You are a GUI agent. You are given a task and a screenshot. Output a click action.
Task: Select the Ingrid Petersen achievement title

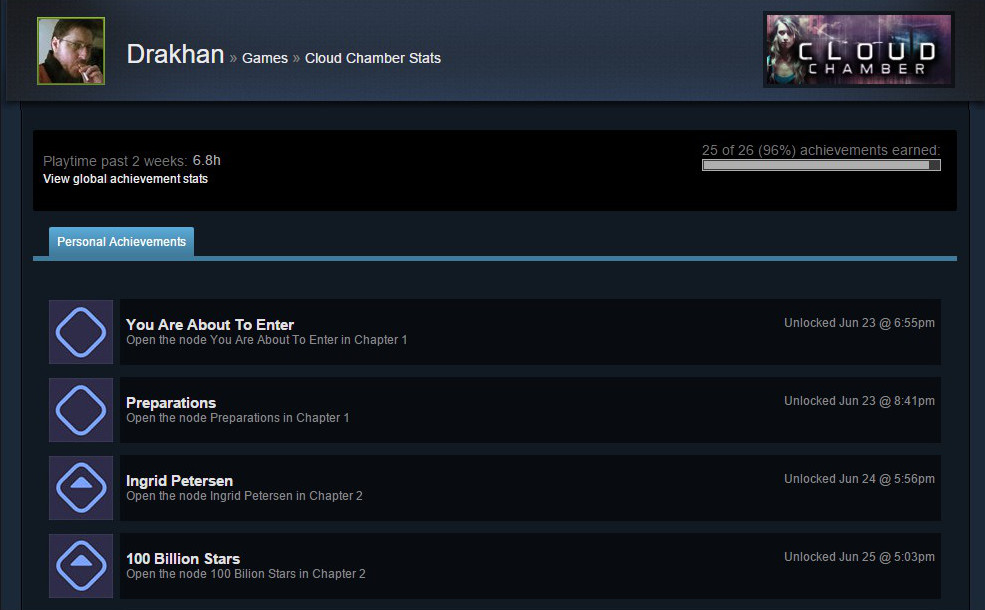point(179,481)
